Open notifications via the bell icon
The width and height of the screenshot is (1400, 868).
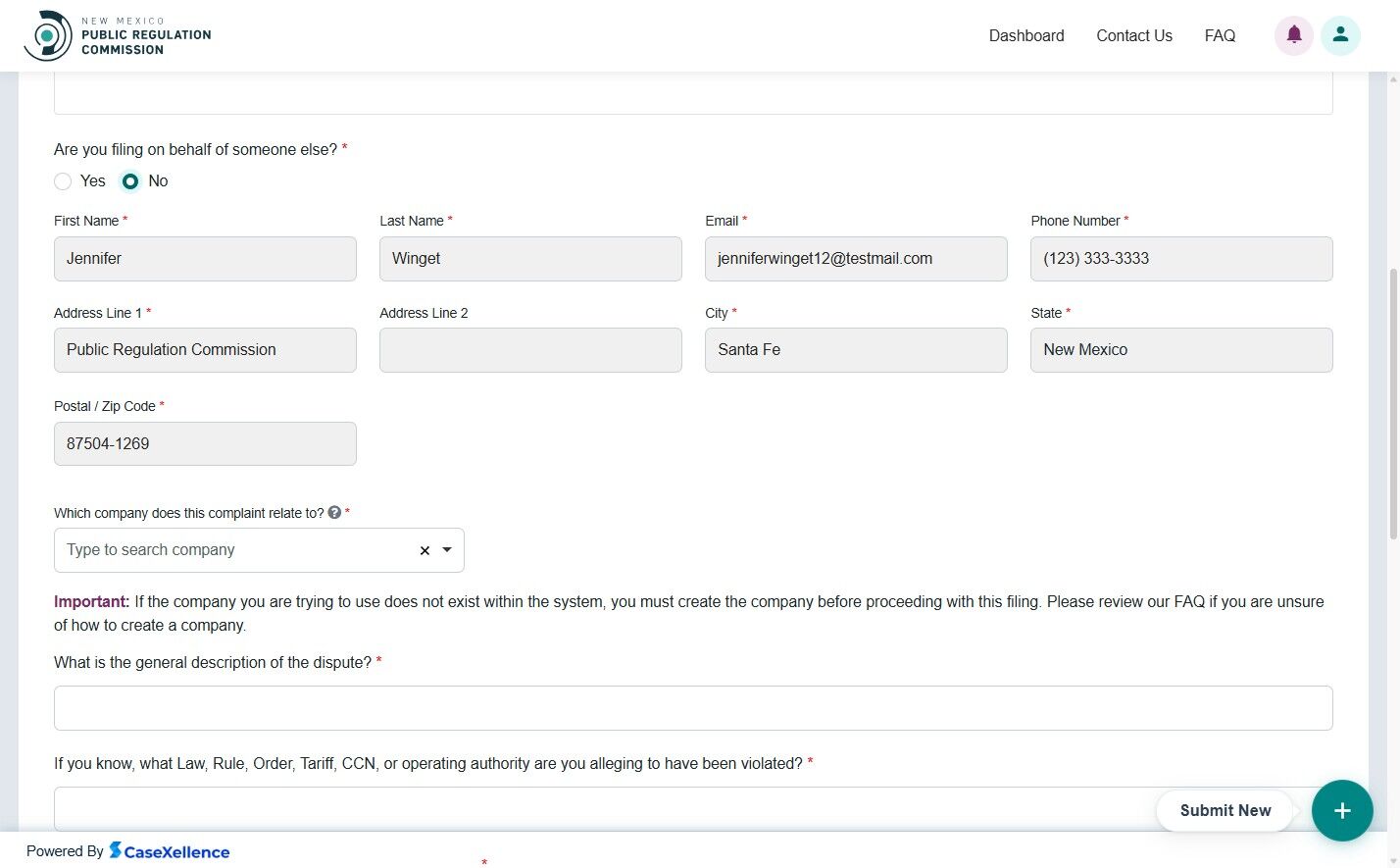pyautogui.click(x=1293, y=35)
